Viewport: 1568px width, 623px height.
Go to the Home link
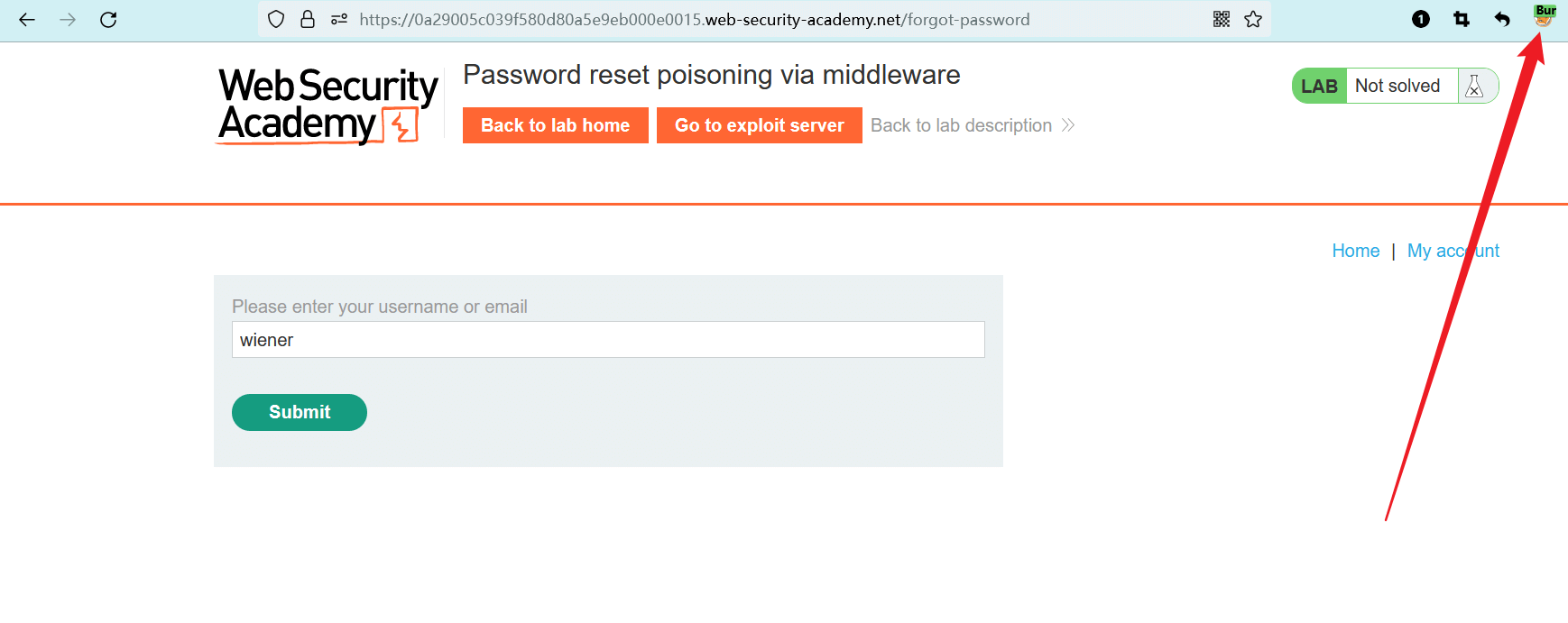pos(1355,251)
